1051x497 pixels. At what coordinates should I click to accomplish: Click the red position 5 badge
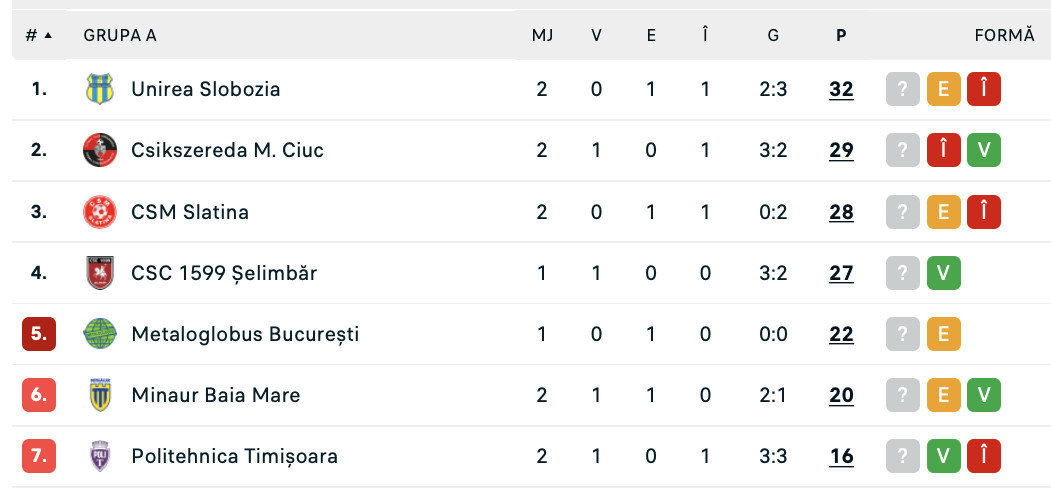(39, 334)
